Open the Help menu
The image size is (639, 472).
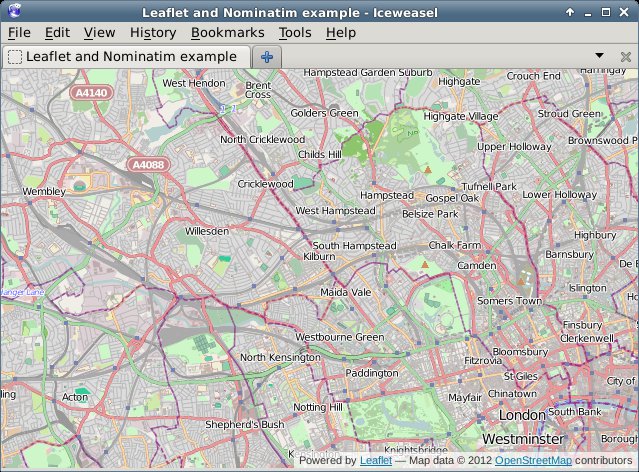click(x=340, y=33)
